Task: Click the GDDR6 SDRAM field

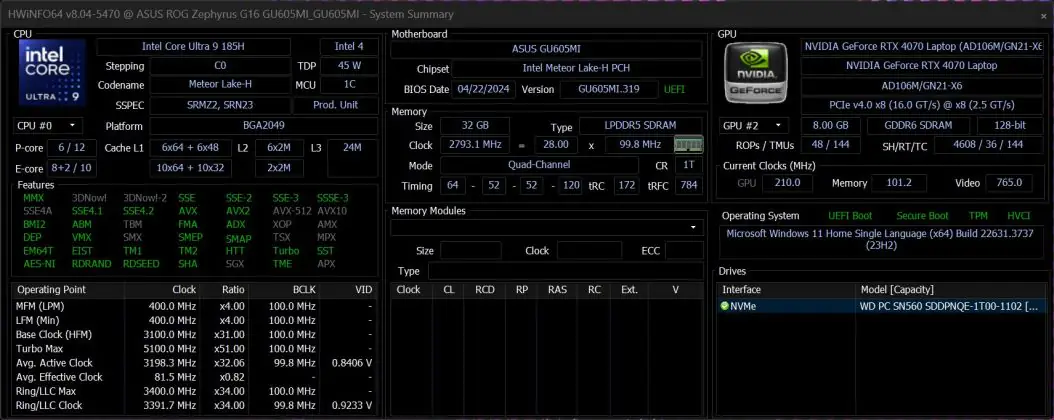Action: point(918,126)
